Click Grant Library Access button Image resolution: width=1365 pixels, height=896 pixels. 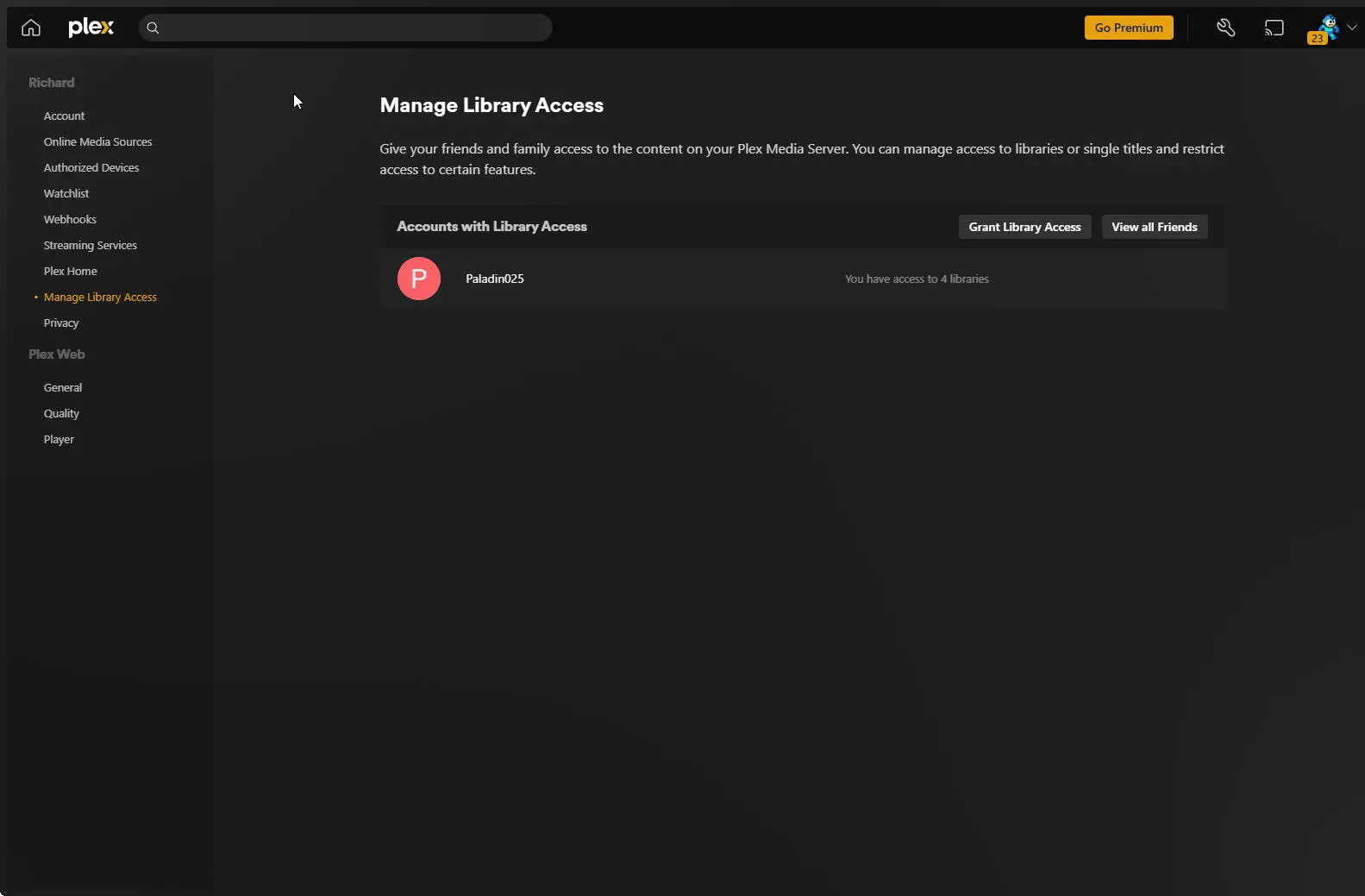pos(1024,227)
